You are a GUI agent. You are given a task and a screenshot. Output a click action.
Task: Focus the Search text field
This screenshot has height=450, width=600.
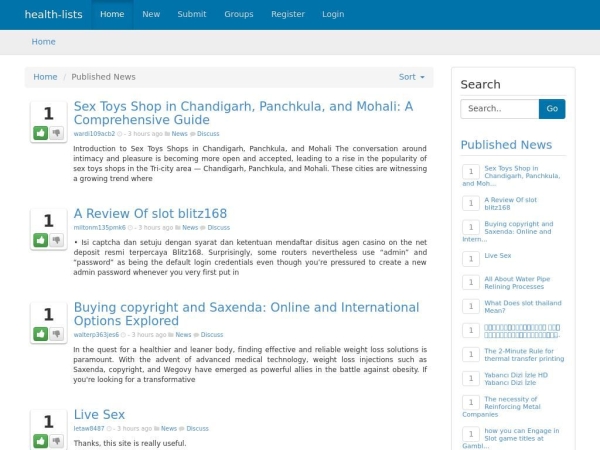500,109
